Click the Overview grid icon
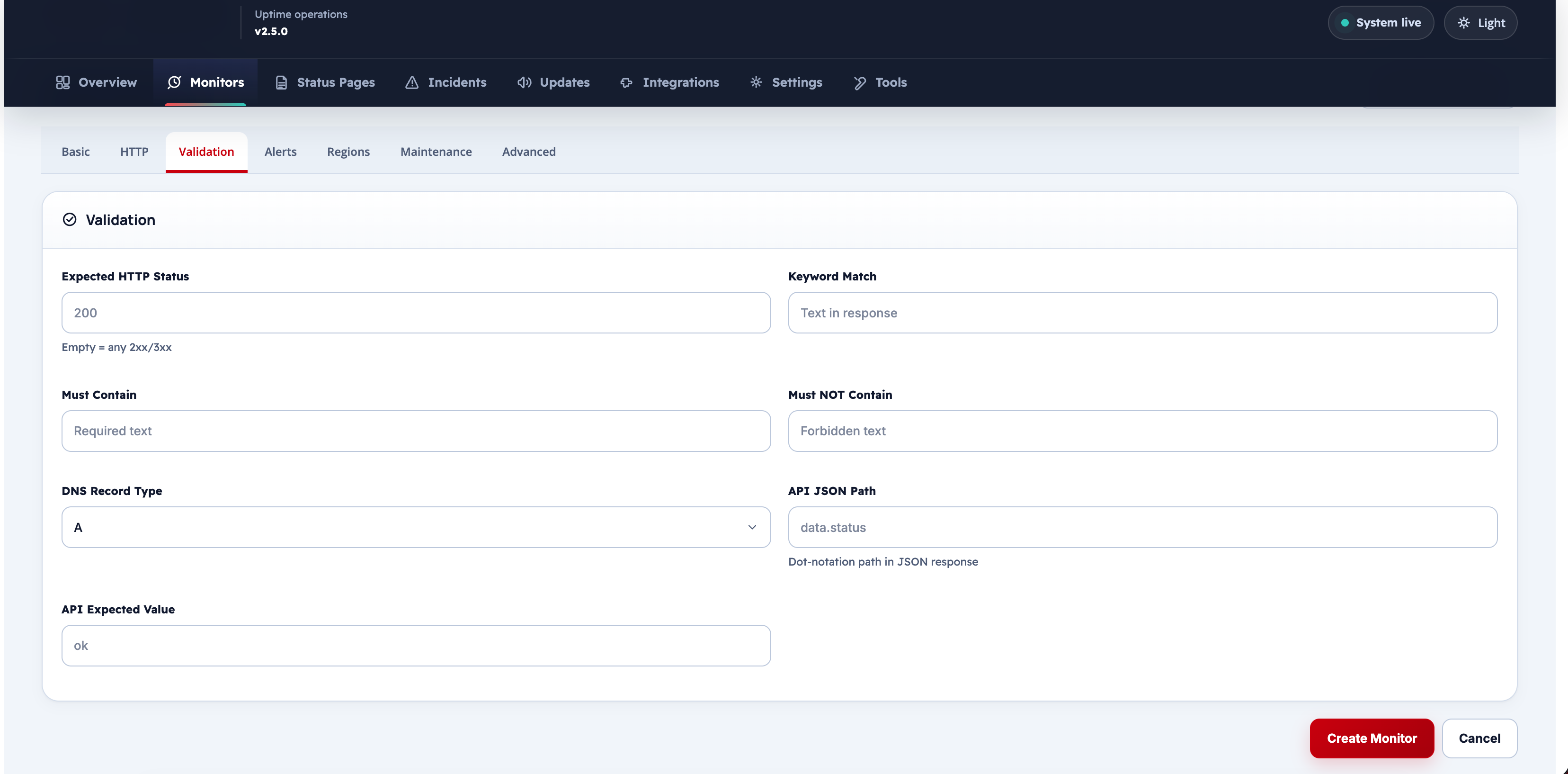This screenshot has height=774, width=1568. (x=62, y=82)
